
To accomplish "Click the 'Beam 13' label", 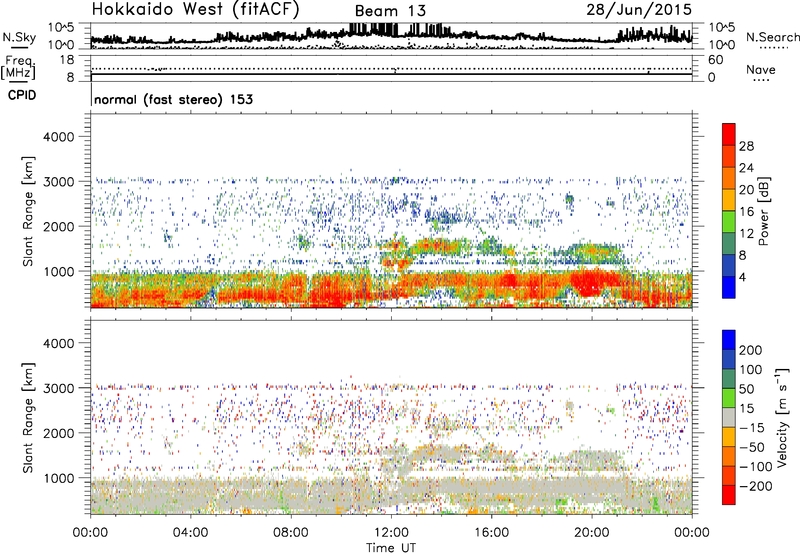I will pos(390,11).
